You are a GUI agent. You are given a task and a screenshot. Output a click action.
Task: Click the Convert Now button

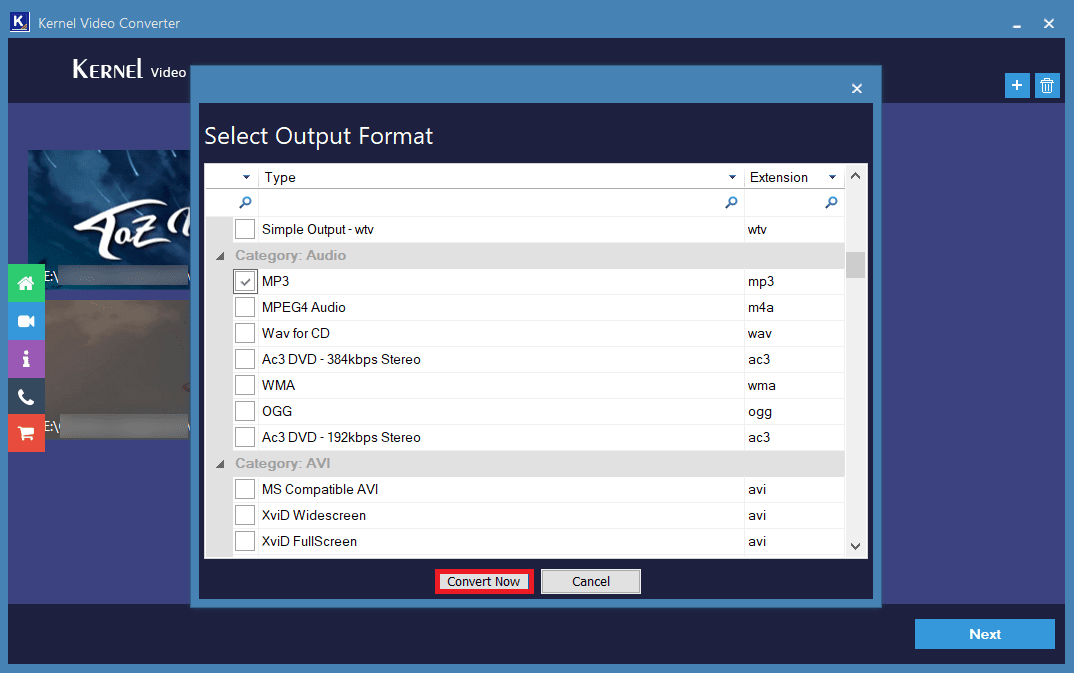(x=484, y=581)
